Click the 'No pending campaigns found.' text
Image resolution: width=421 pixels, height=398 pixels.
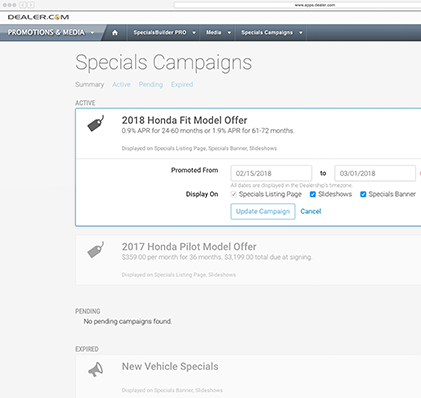128,321
